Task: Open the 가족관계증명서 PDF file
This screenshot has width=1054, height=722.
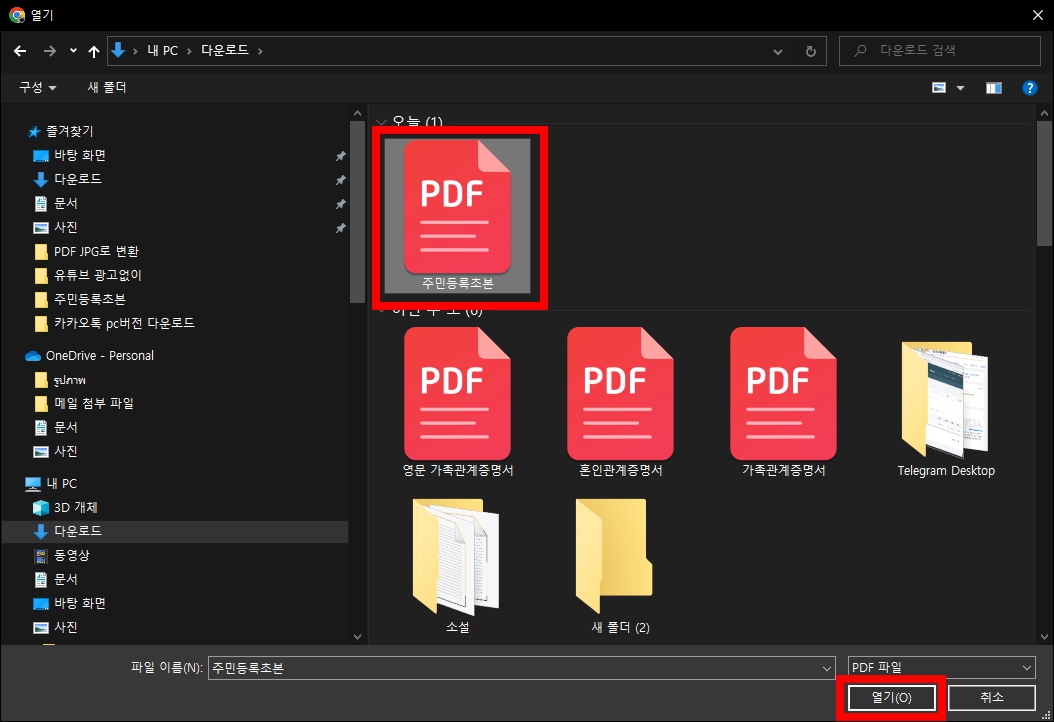Action: point(783,393)
